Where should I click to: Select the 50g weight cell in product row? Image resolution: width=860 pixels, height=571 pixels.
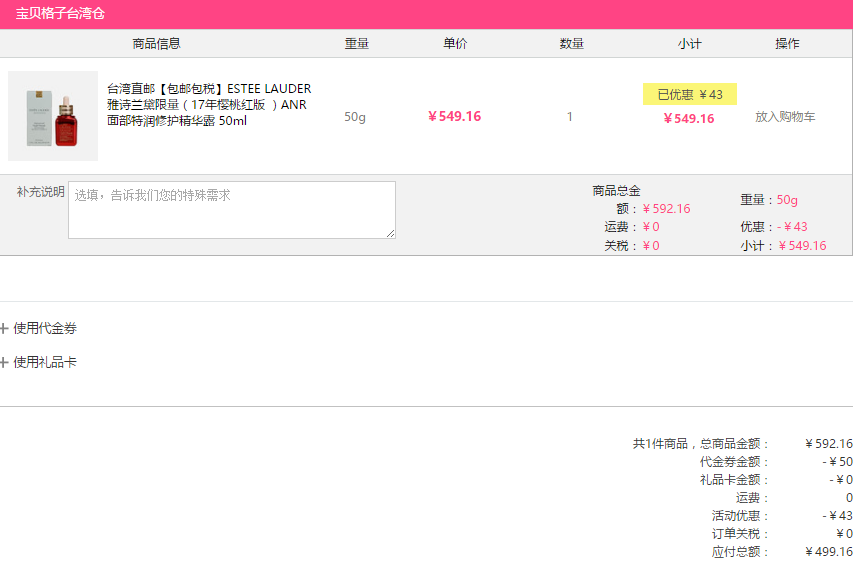click(355, 117)
